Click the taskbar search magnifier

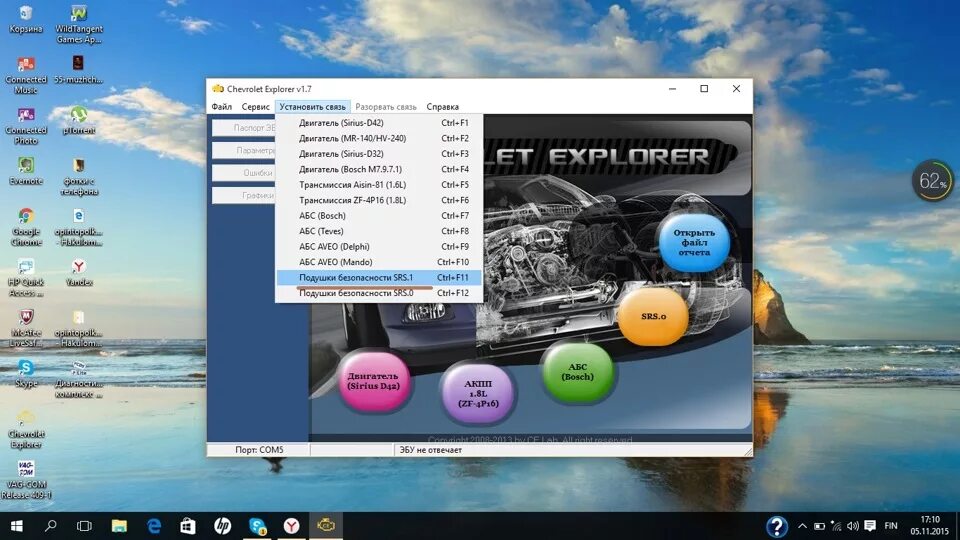pyautogui.click(x=51, y=526)
